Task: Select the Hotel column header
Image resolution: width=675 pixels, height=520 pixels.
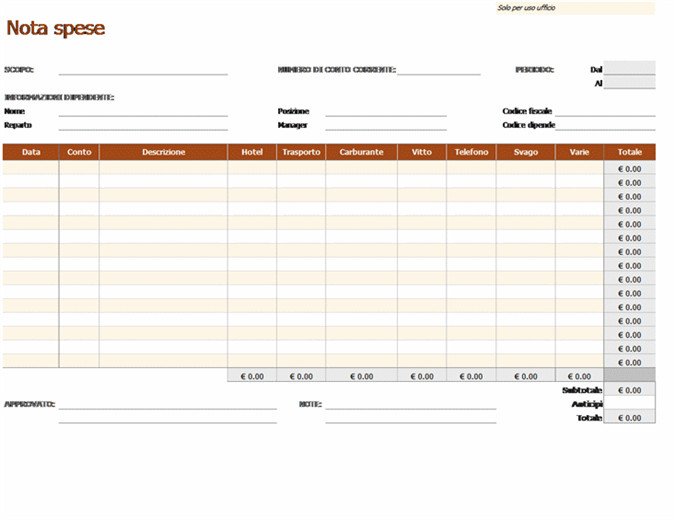Action: [x=252, y=152]
